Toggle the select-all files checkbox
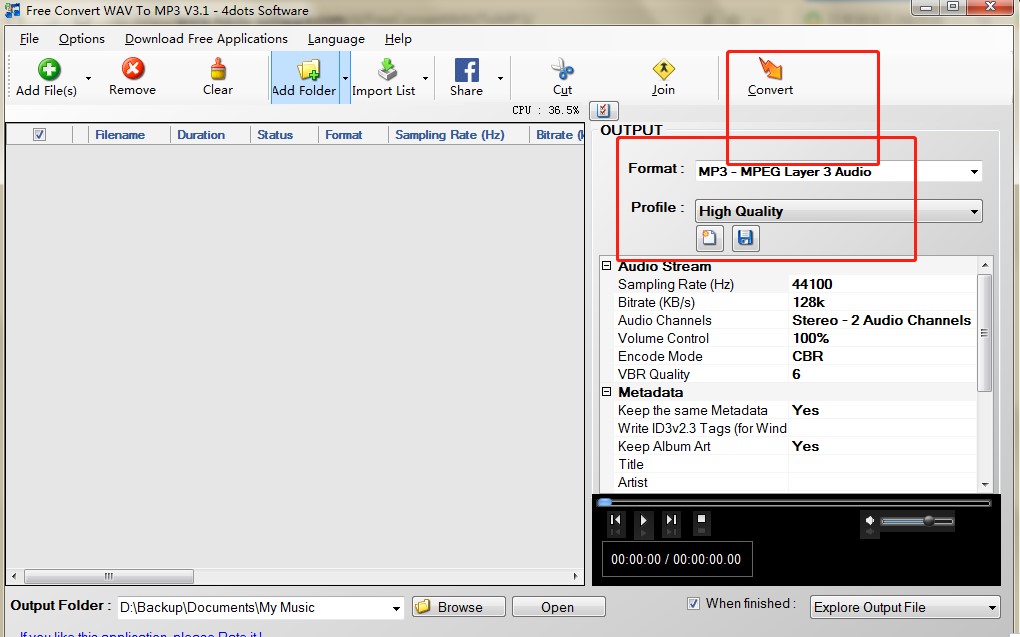This screenshot has height=637, width=1020. pos(39,134)
